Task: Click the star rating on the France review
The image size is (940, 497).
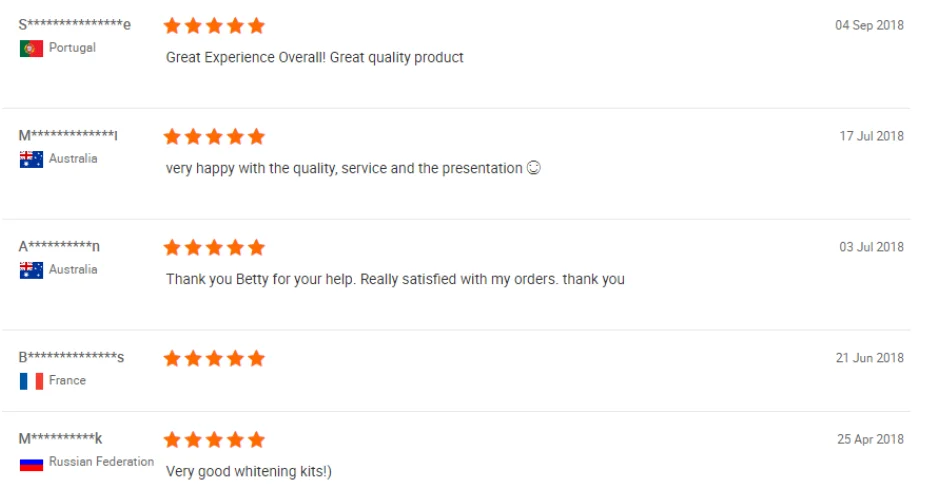Action: pos(214,358)
